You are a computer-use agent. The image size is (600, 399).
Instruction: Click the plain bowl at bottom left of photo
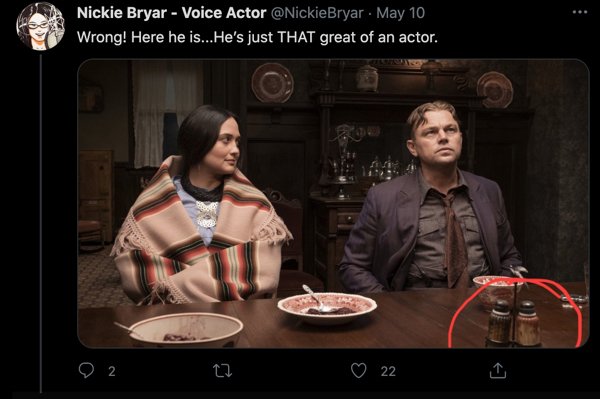click(x=186, y=329)
